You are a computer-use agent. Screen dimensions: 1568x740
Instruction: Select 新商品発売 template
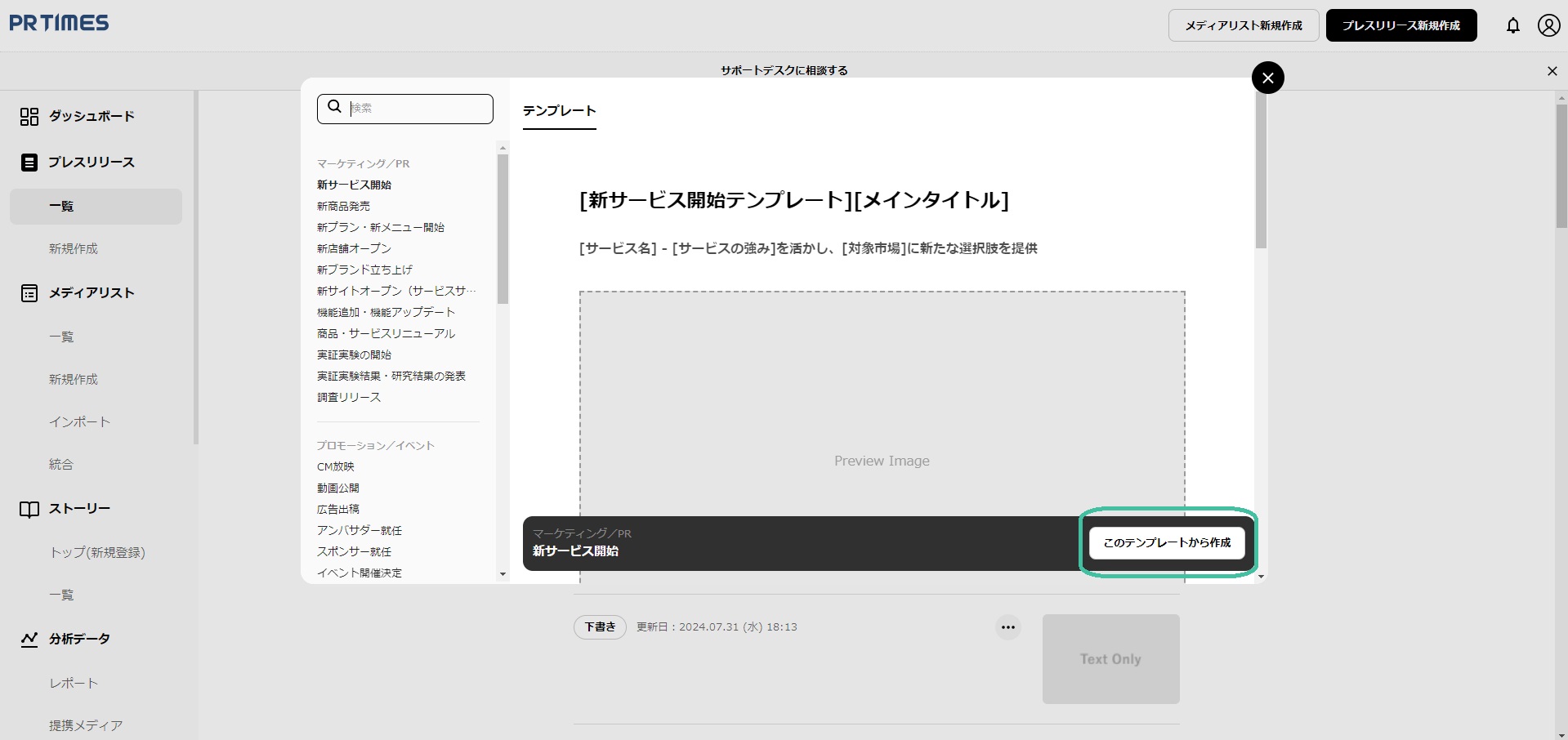point(343,207)
